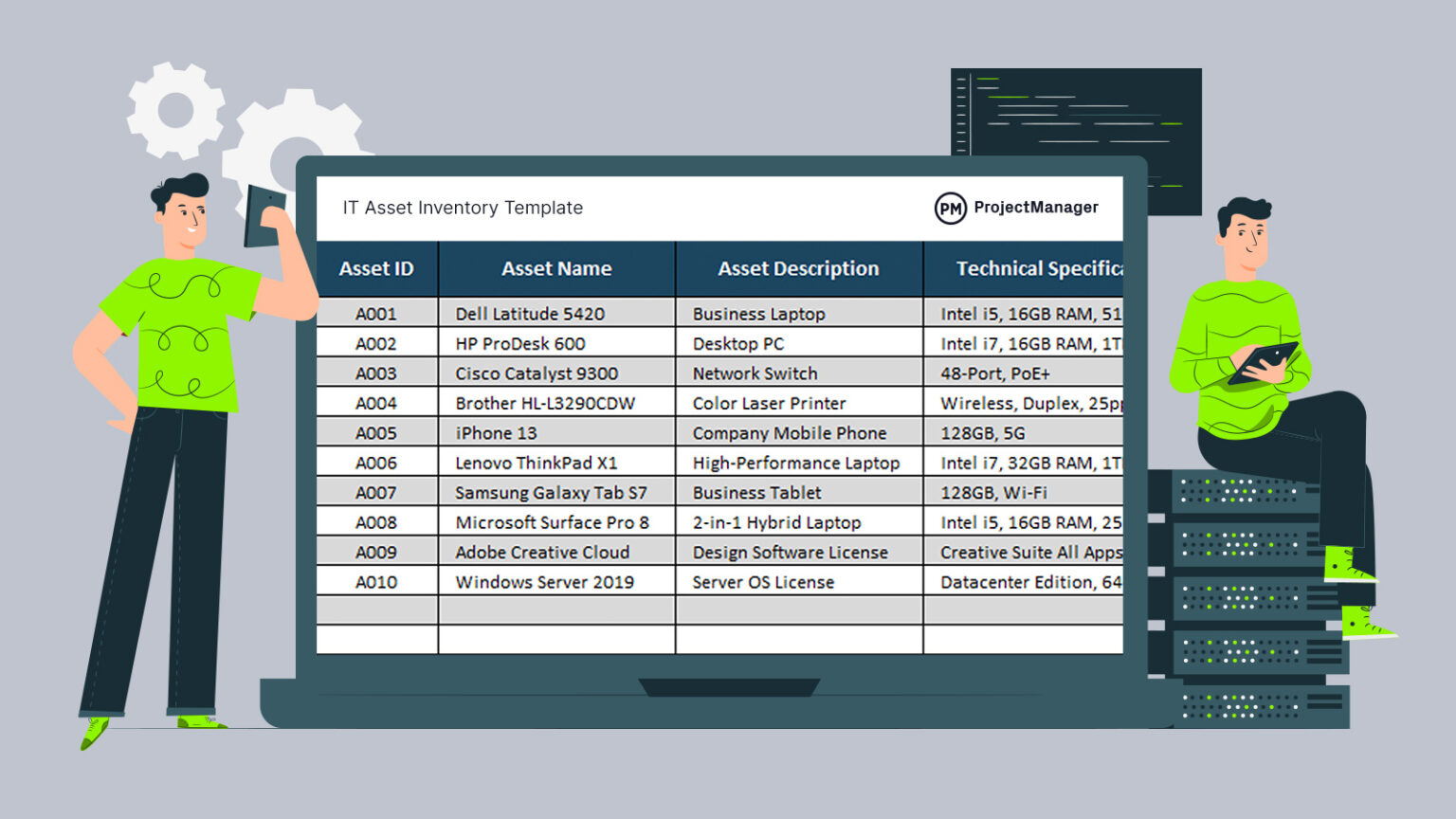This screenshot has width=1456, height=819.
Task: Click the ProjectManager text link
Action: coord(1036,207)
